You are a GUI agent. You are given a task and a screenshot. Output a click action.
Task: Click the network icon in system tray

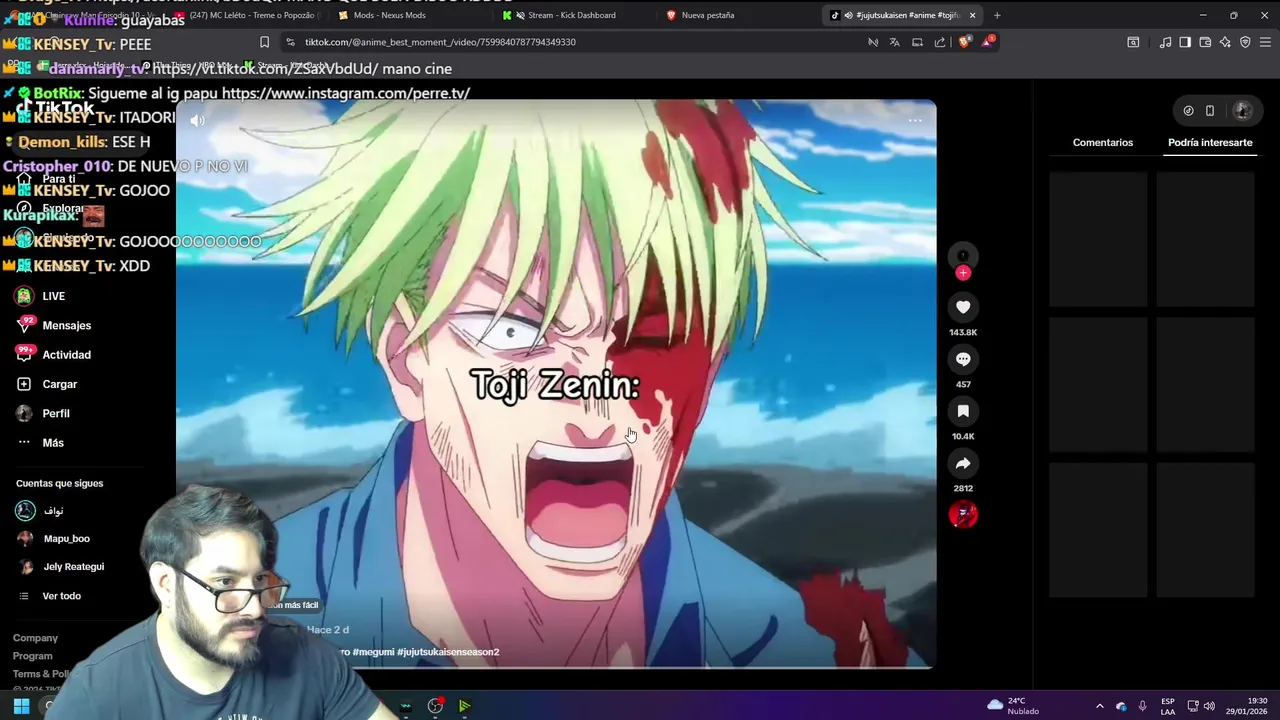click(1192, 706)
